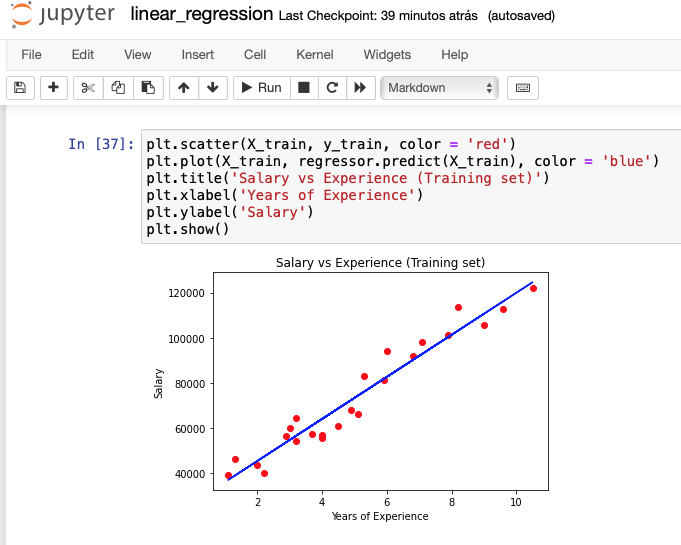
Task: Click the 120000 y-axis tick label
Action: point(186,293)
